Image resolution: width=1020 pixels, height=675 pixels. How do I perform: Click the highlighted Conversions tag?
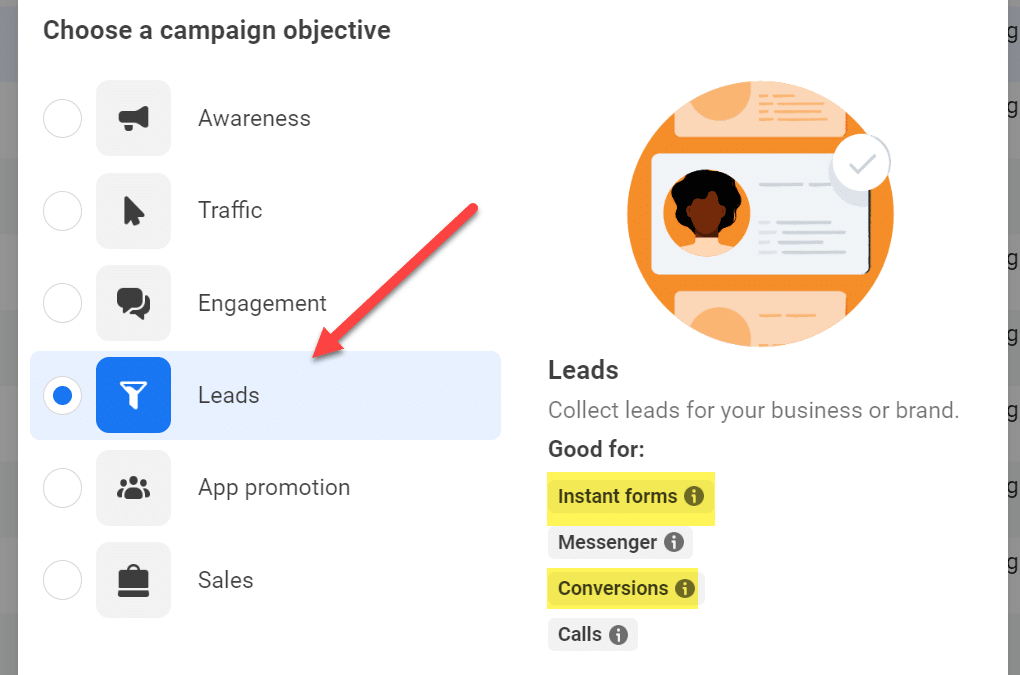click(x=612, y=588)
